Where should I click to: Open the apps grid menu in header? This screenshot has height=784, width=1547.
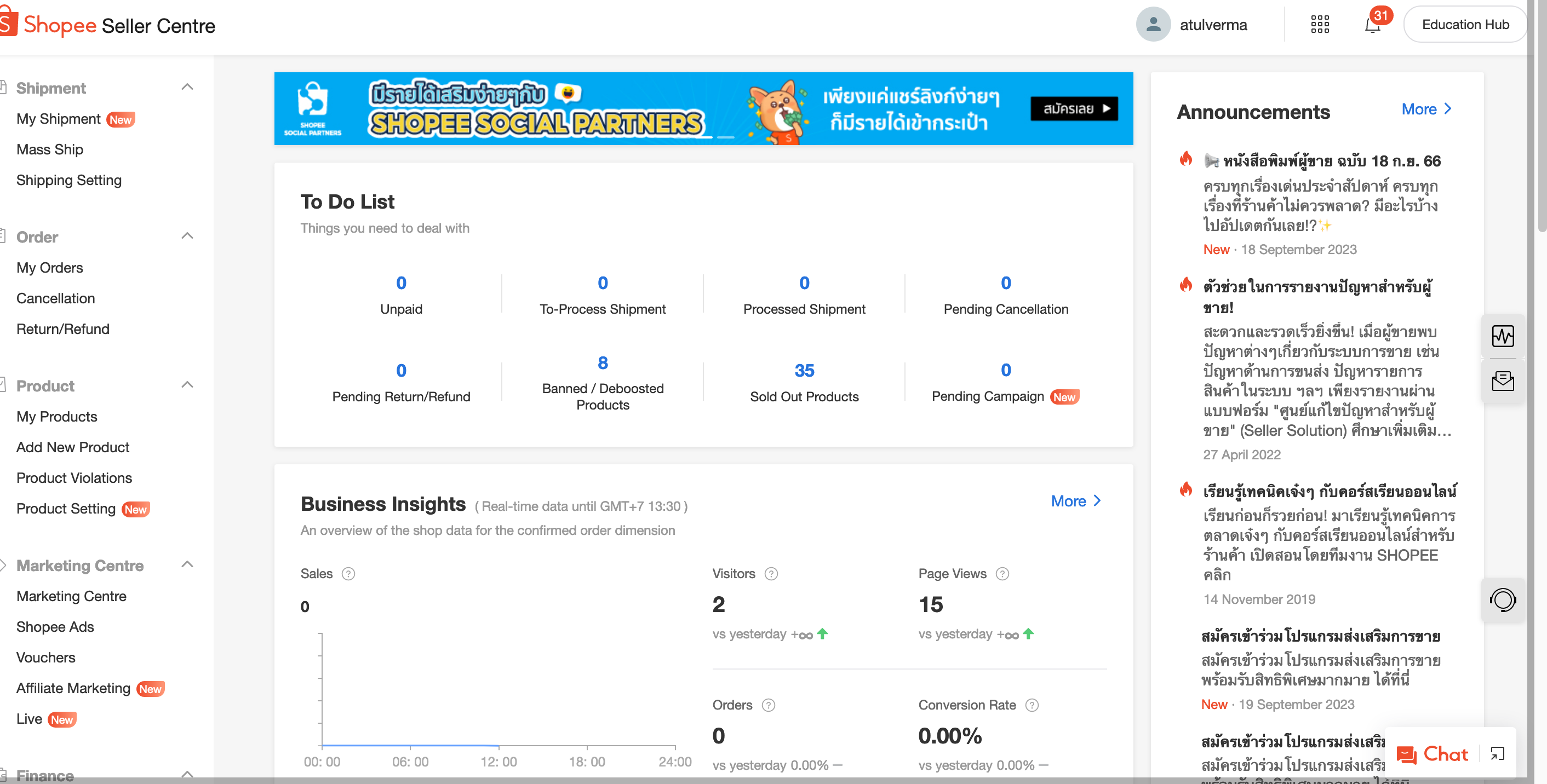tap(1320, 24)
